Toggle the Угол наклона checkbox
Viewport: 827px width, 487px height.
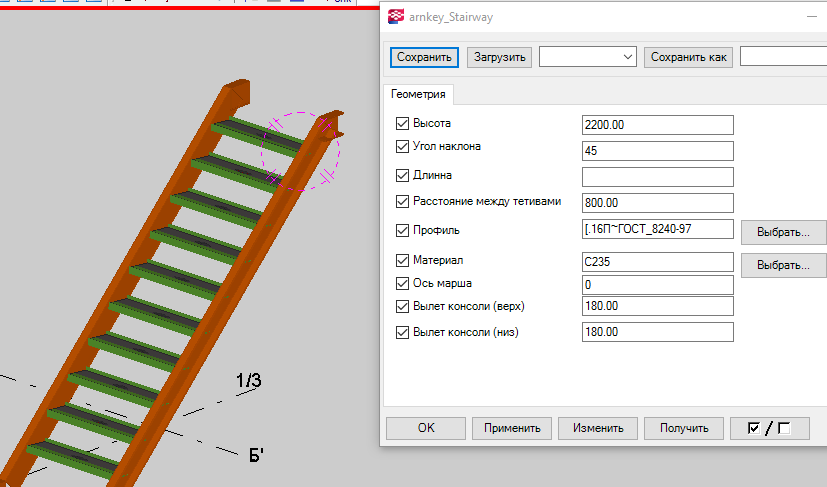click(403, 147)
